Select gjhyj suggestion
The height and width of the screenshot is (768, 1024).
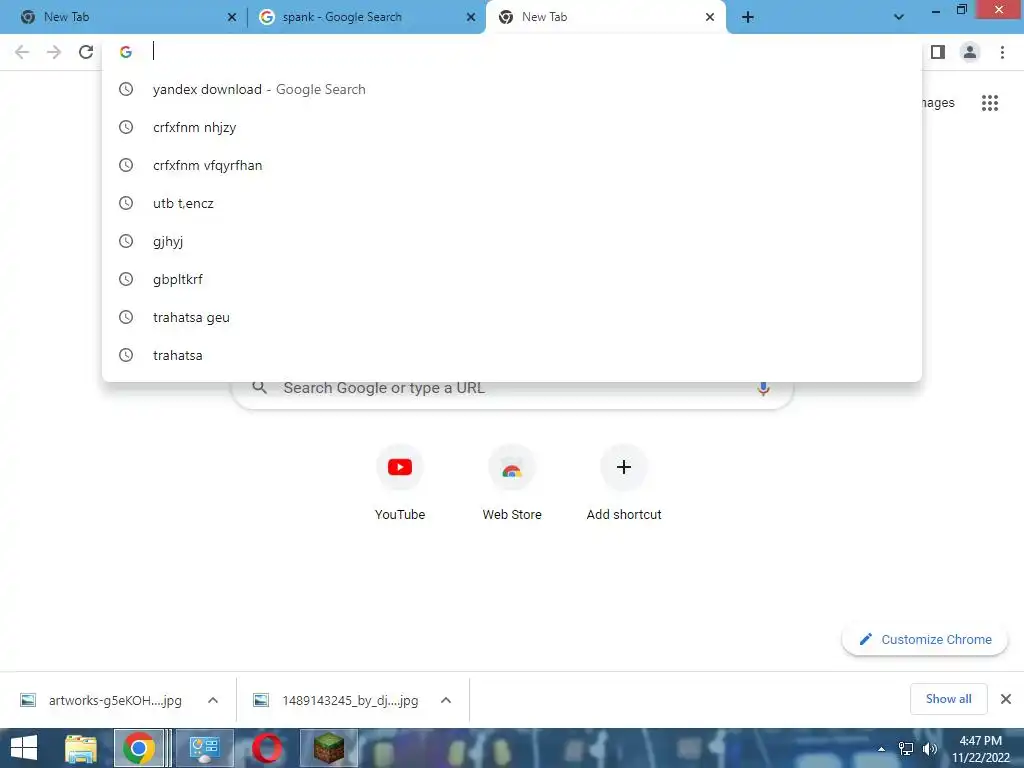512,241
